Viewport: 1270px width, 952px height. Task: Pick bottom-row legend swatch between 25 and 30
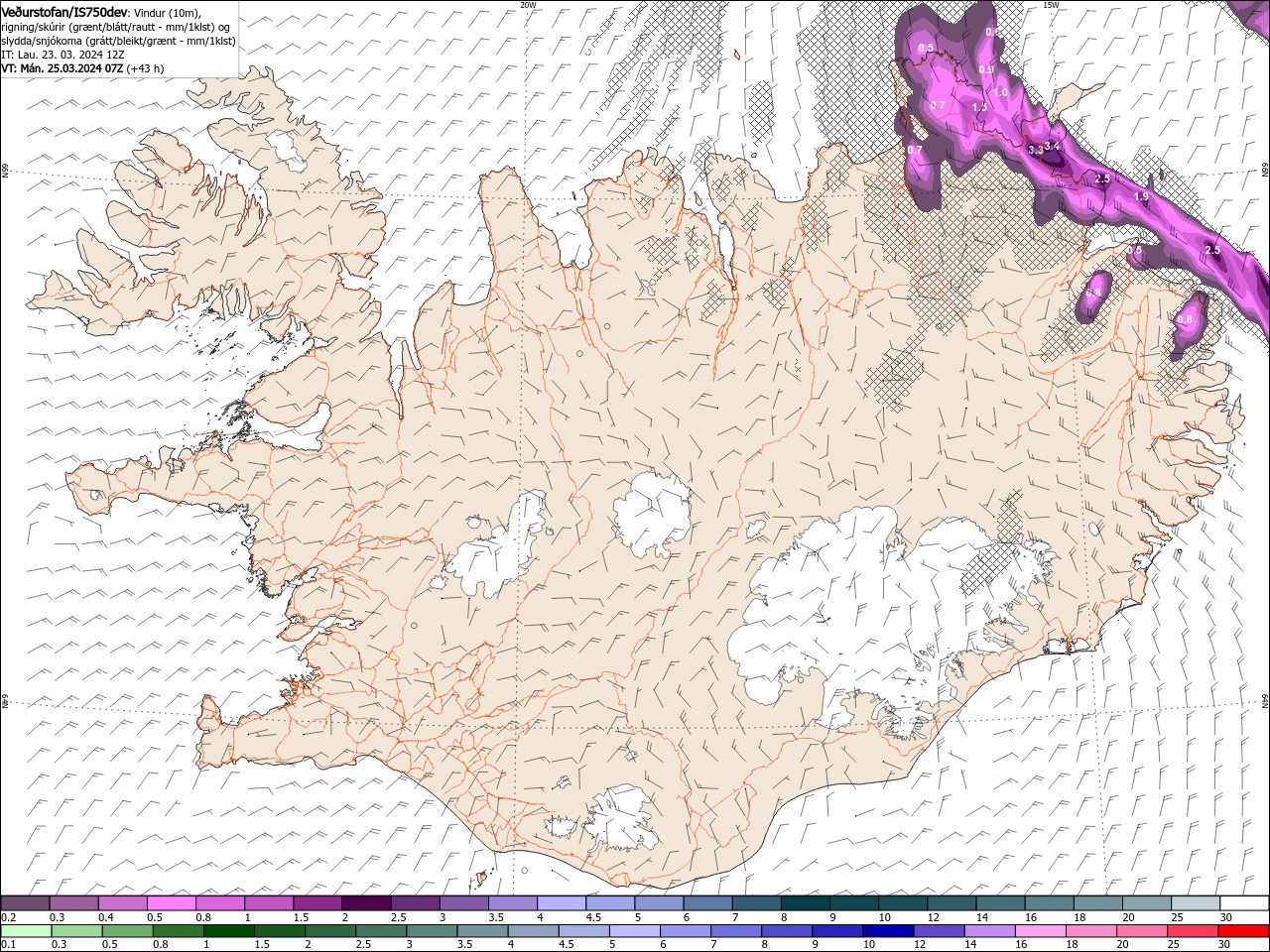click(x=1193, y=931)
